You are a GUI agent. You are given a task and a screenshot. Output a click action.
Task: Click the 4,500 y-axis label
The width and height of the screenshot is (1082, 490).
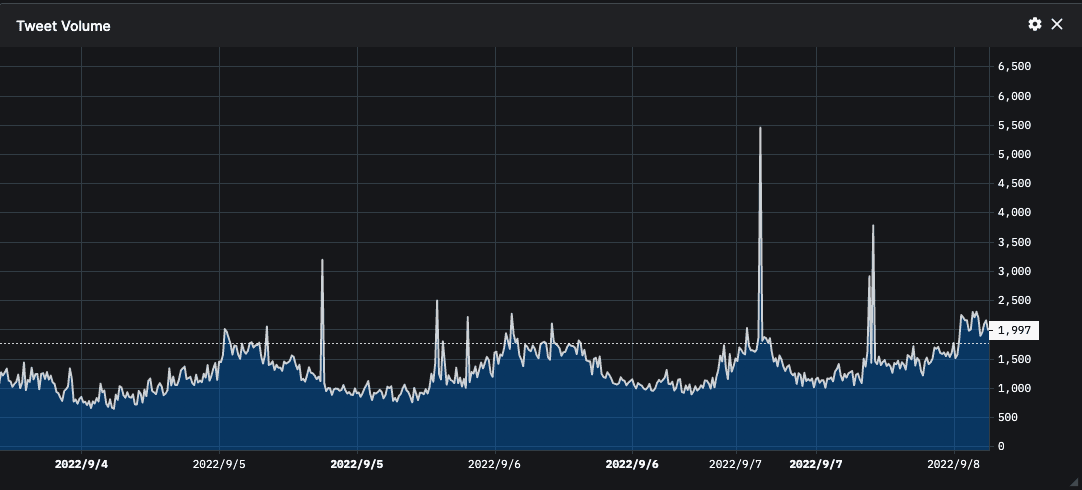[x=1014, y=183]
